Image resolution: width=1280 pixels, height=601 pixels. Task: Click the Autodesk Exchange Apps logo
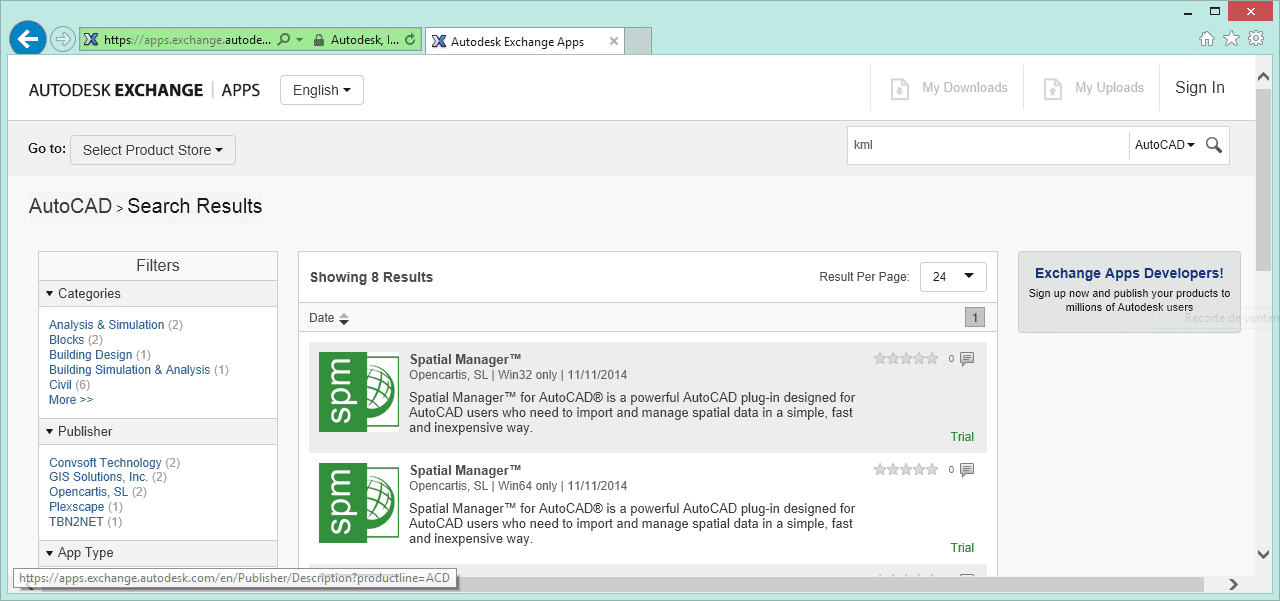pos(144,90)
